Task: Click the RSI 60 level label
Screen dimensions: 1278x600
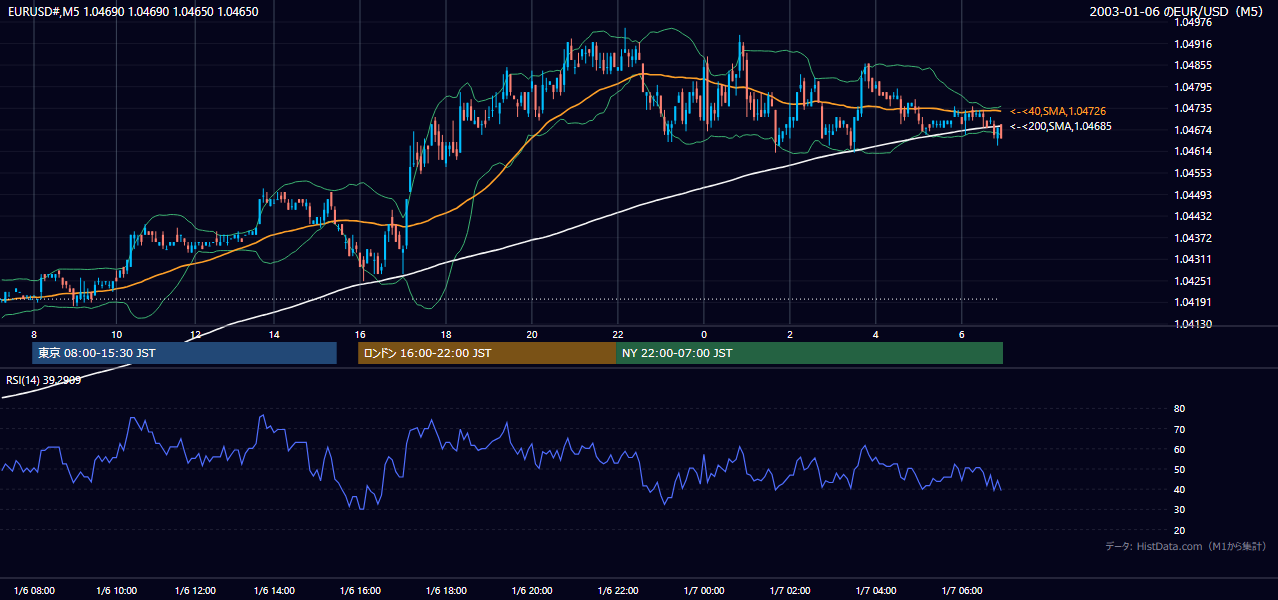Action: point(1179,449)
